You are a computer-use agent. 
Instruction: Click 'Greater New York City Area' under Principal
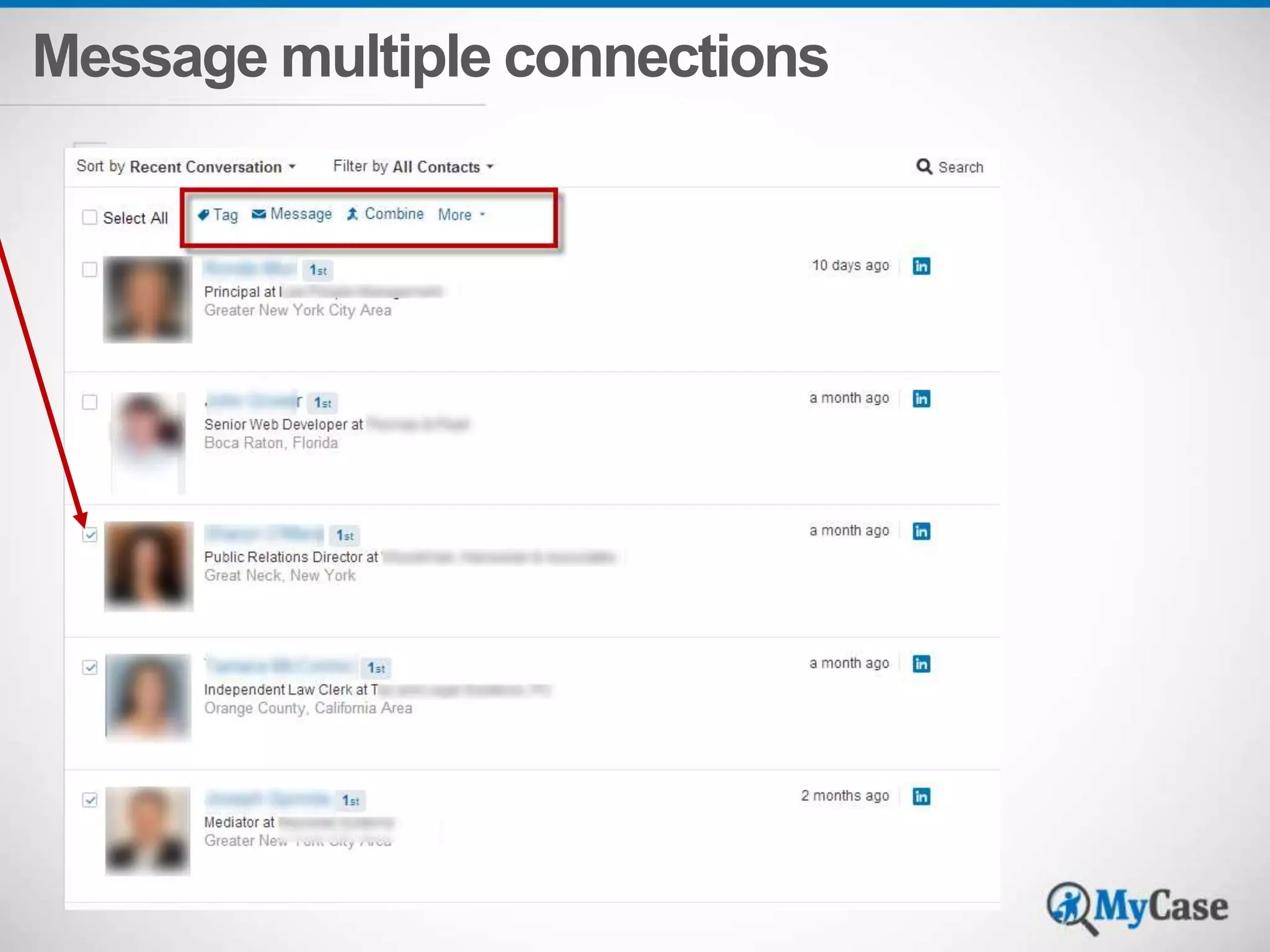[298, 311]
